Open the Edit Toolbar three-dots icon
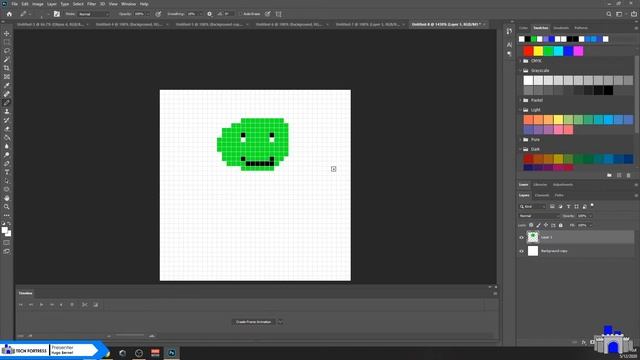640x360 pixels. 7,215
